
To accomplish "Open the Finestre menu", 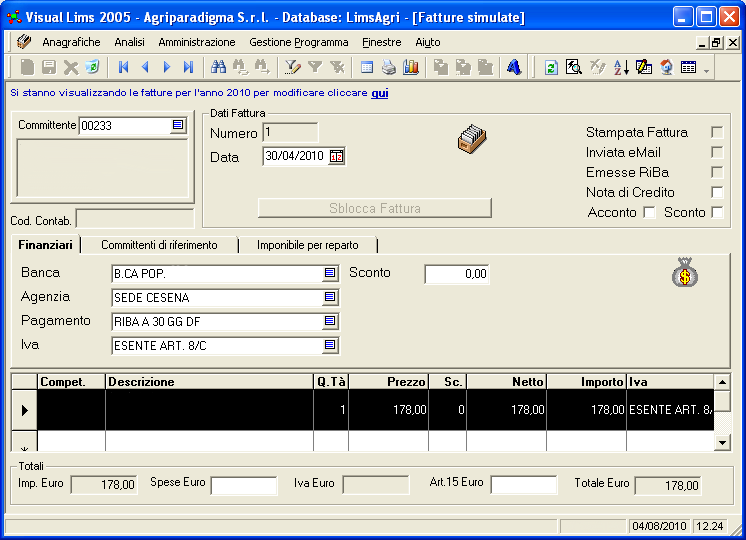I will (382, 42).
